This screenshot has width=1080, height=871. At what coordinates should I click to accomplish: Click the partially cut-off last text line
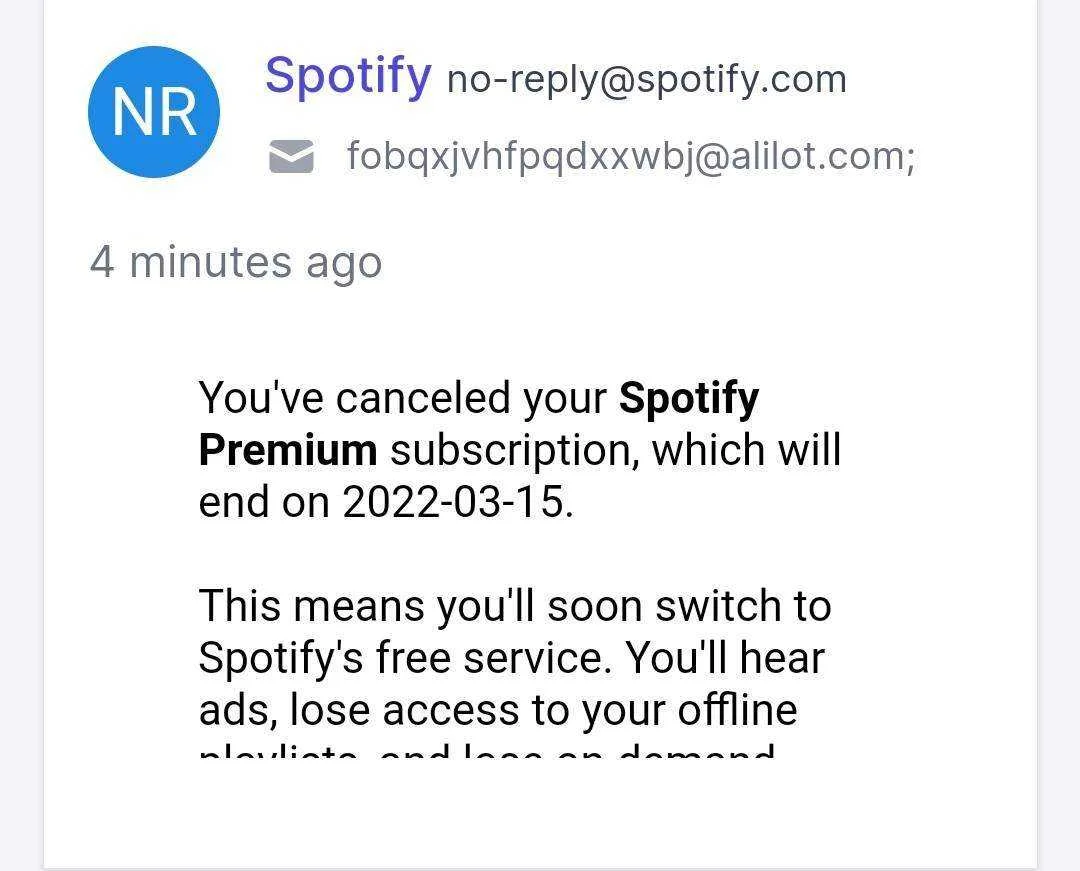coord(487,748)
